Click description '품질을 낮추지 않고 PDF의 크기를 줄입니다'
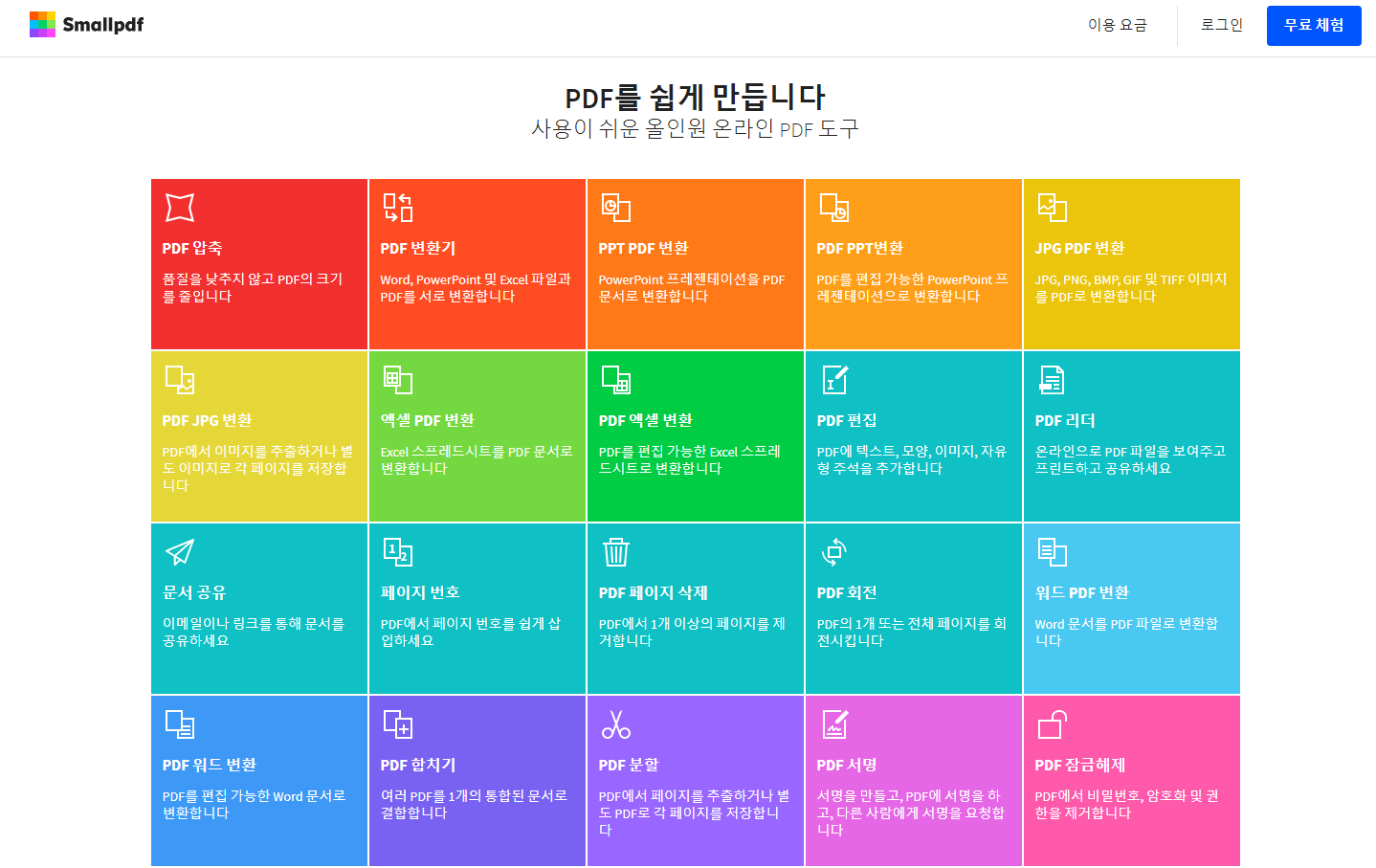The height and width of the screenshot is (868, 1376). pos(253,288)
